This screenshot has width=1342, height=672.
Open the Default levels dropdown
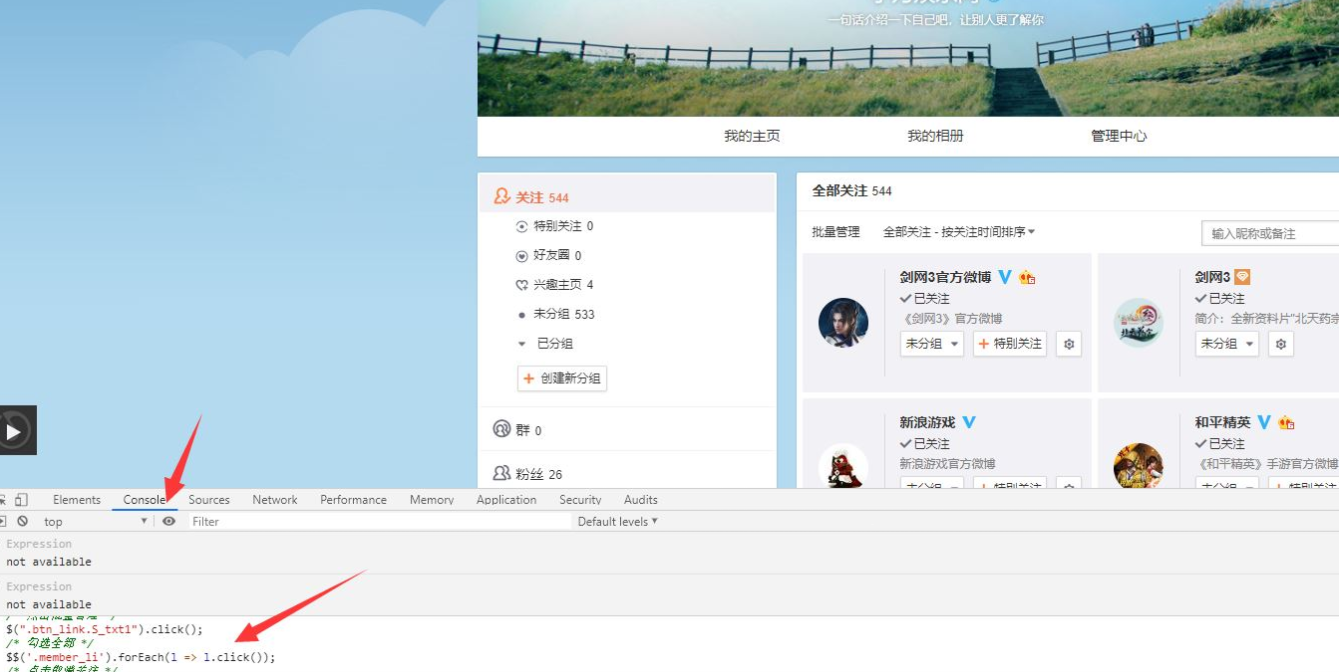point(617,521)
